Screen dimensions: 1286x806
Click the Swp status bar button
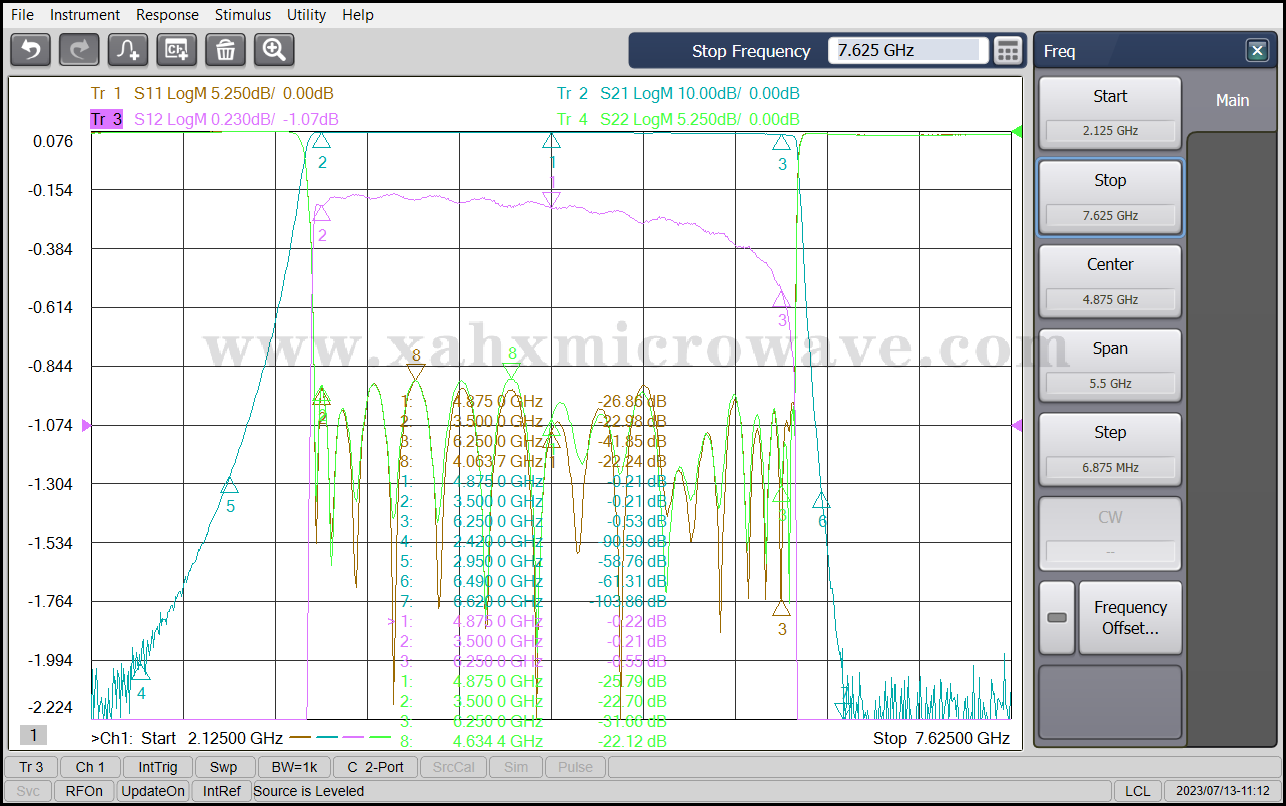[224, 767]
